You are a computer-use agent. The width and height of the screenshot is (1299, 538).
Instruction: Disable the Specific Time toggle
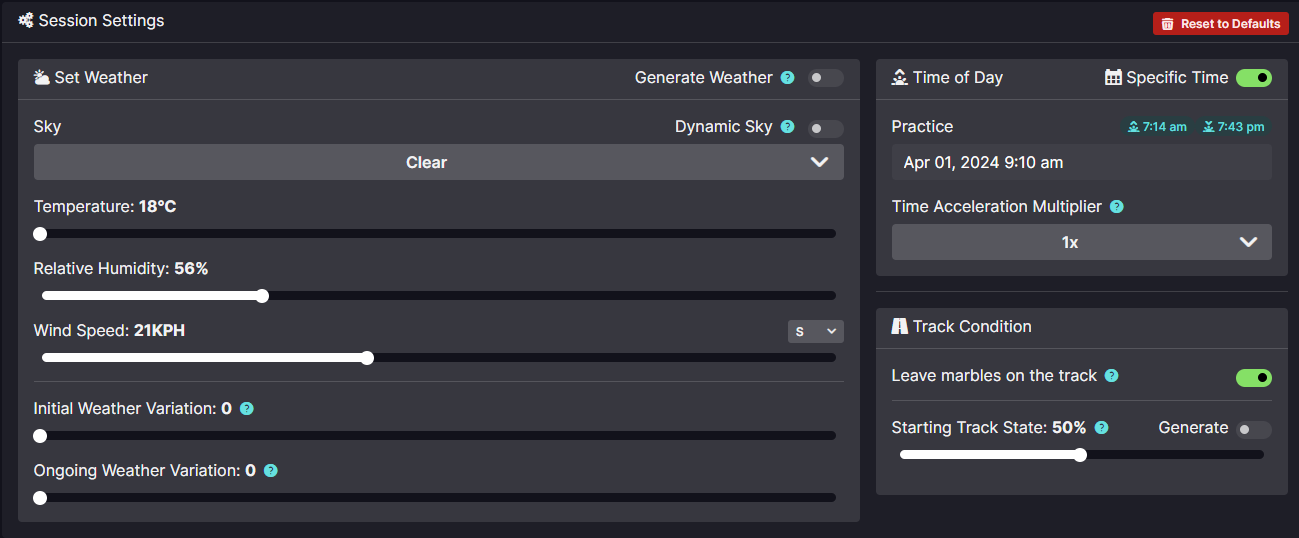[x=1254, y=78]
